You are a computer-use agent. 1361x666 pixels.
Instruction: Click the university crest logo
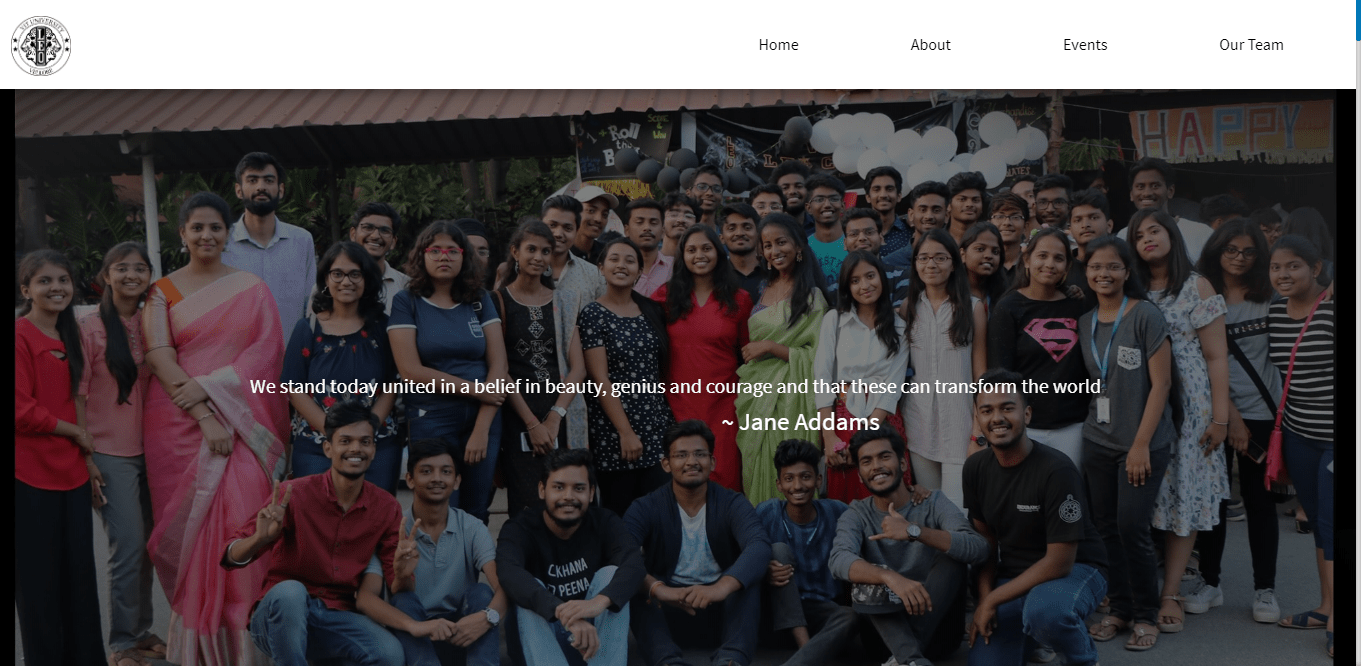tap(41, 46)
